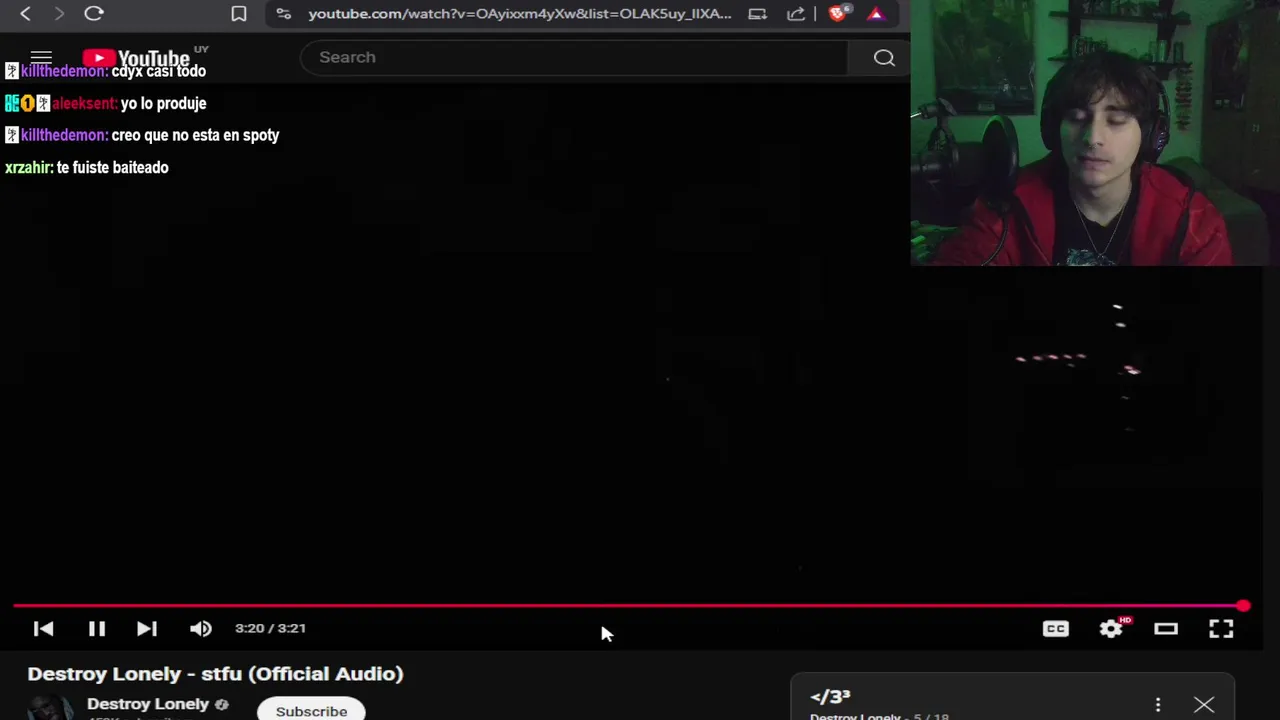This screenshot has height=720, width=1280.
Task: Pause the video
Action: pyautogui.click(x=96, y=628)
